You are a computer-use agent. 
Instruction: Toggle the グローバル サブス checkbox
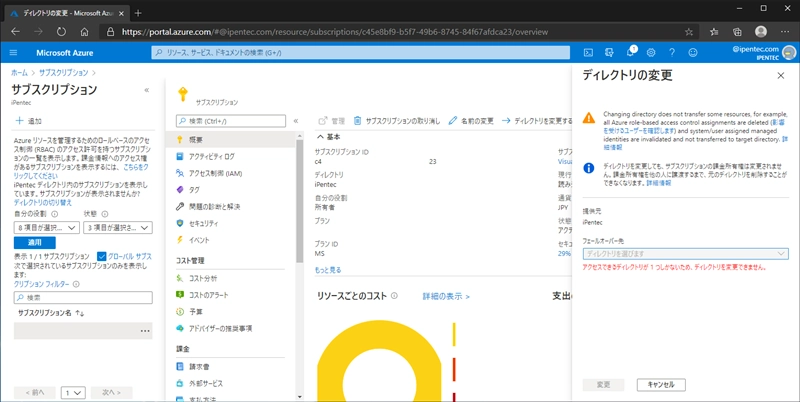click(101, 256)
